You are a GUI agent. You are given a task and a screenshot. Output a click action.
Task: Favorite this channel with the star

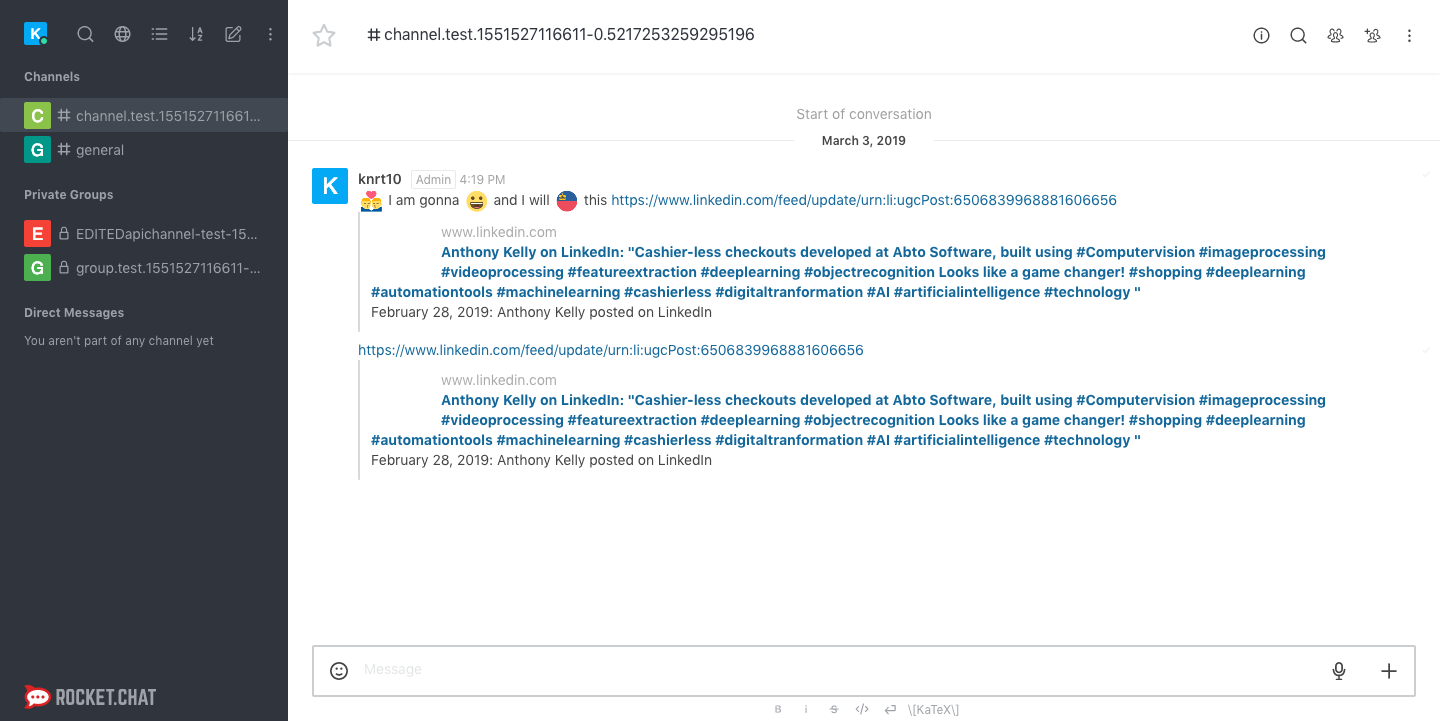click(324, 36)
